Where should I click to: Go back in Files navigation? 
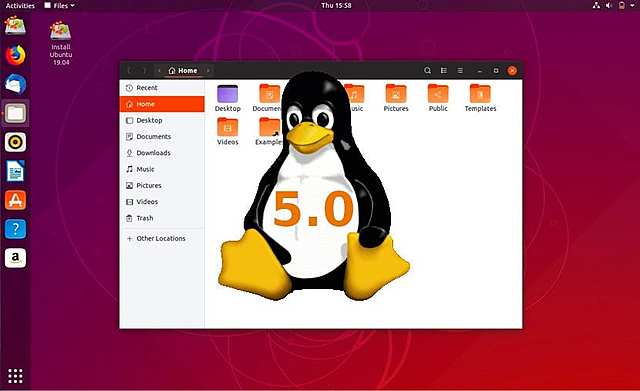click(130, 71)
